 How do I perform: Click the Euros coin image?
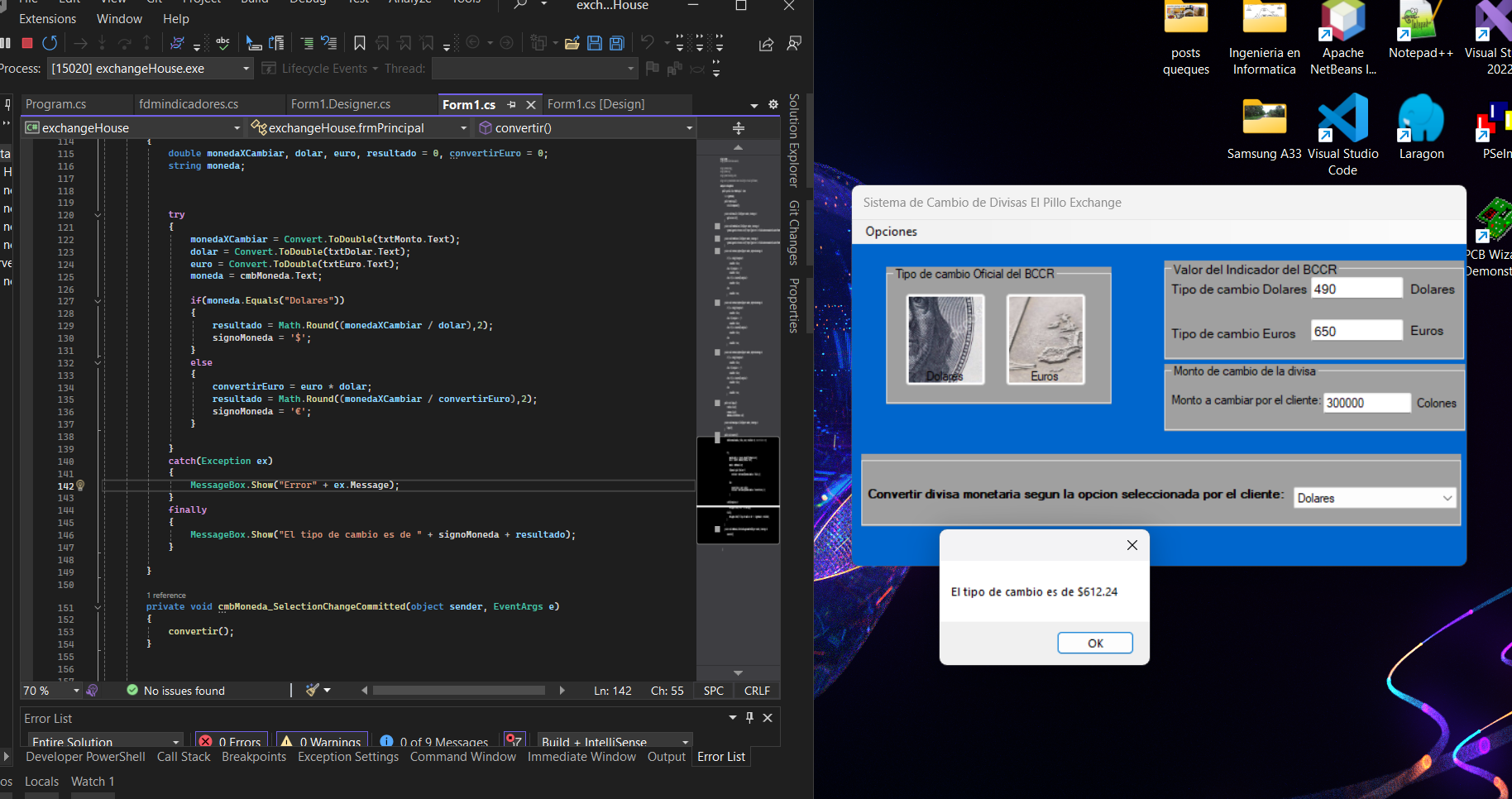point(1045,339)
